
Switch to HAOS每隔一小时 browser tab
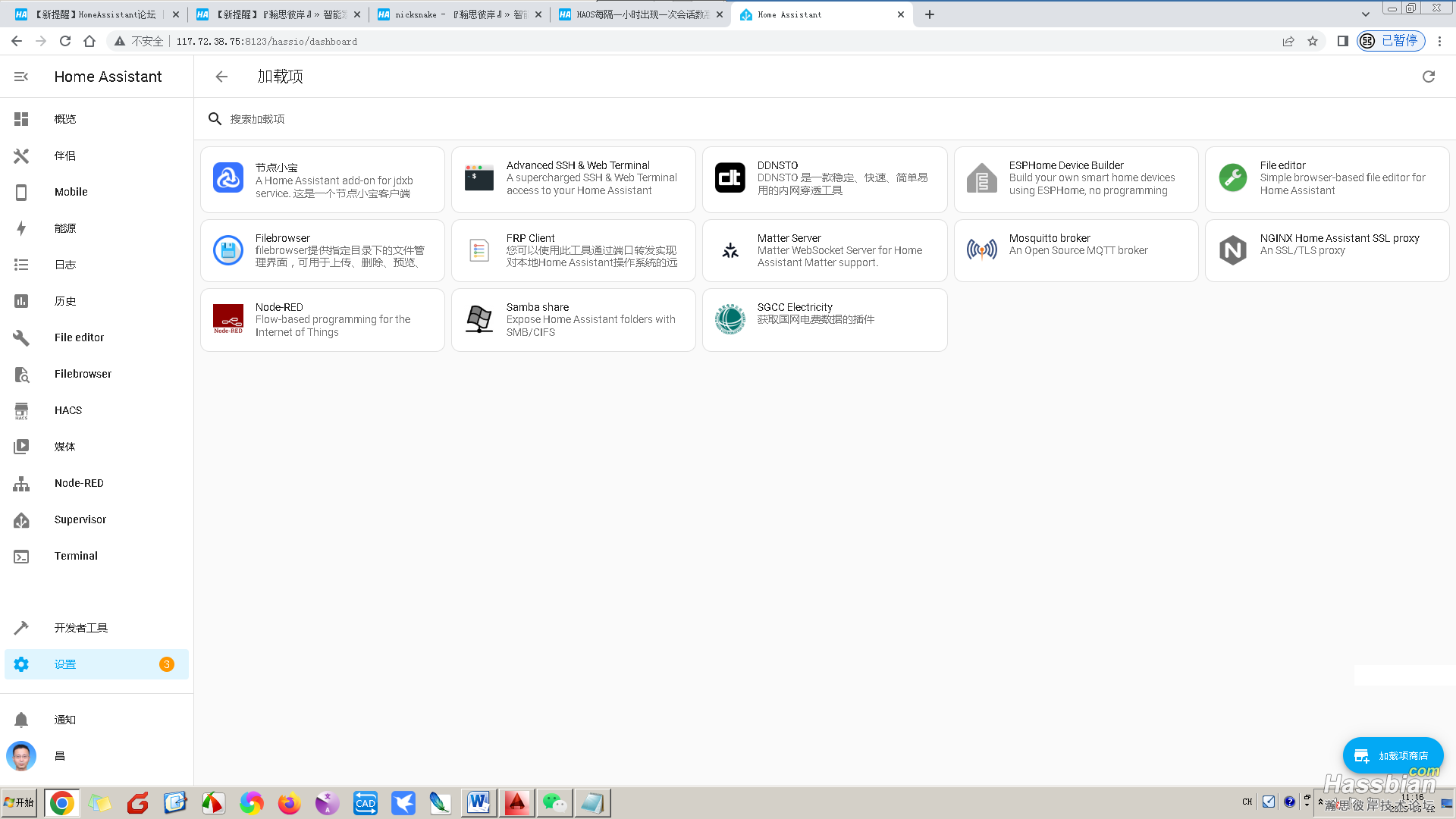click(642, 14)
